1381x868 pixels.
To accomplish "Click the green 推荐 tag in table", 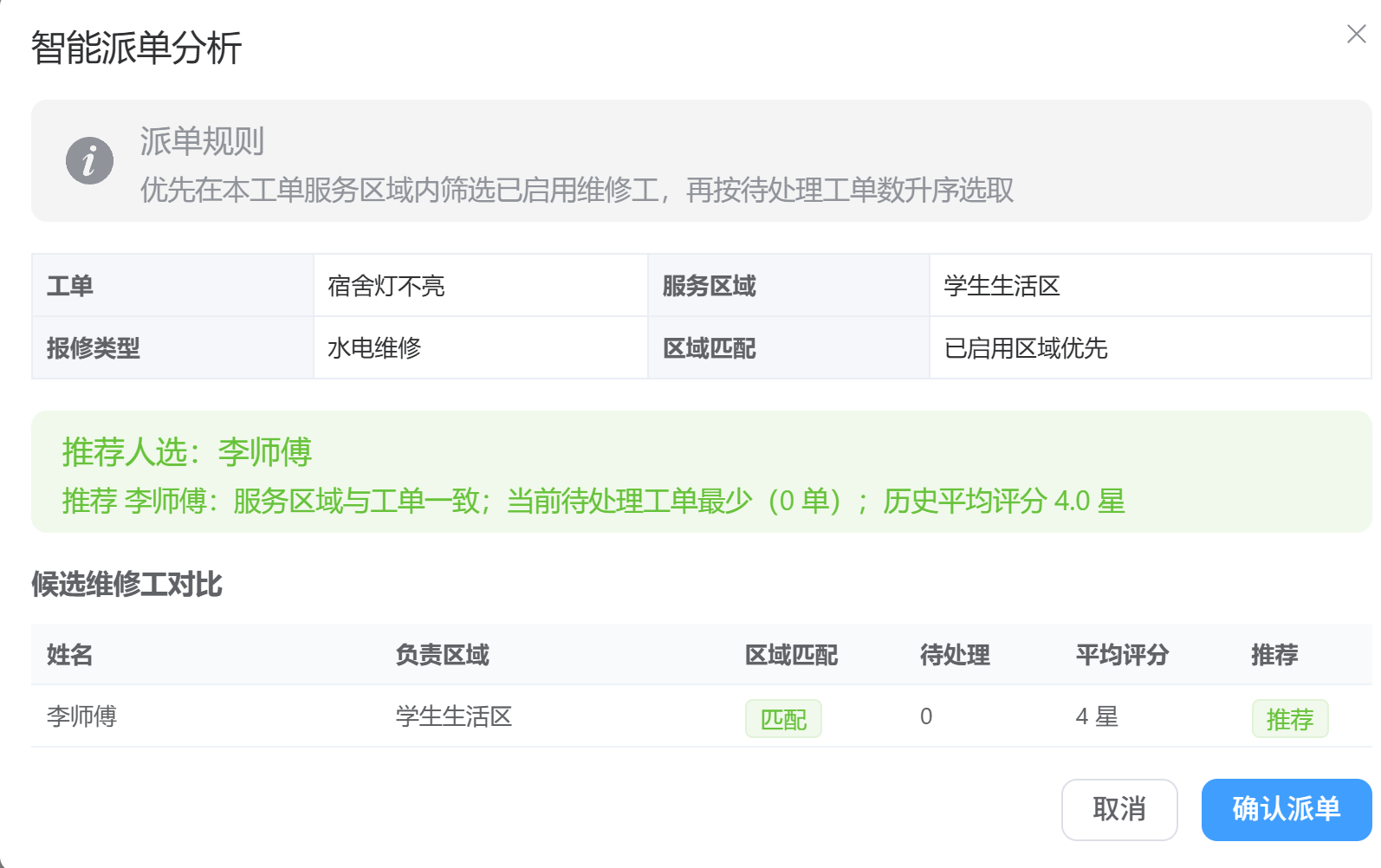I will pyautogui.click(x=1290, y=718).
